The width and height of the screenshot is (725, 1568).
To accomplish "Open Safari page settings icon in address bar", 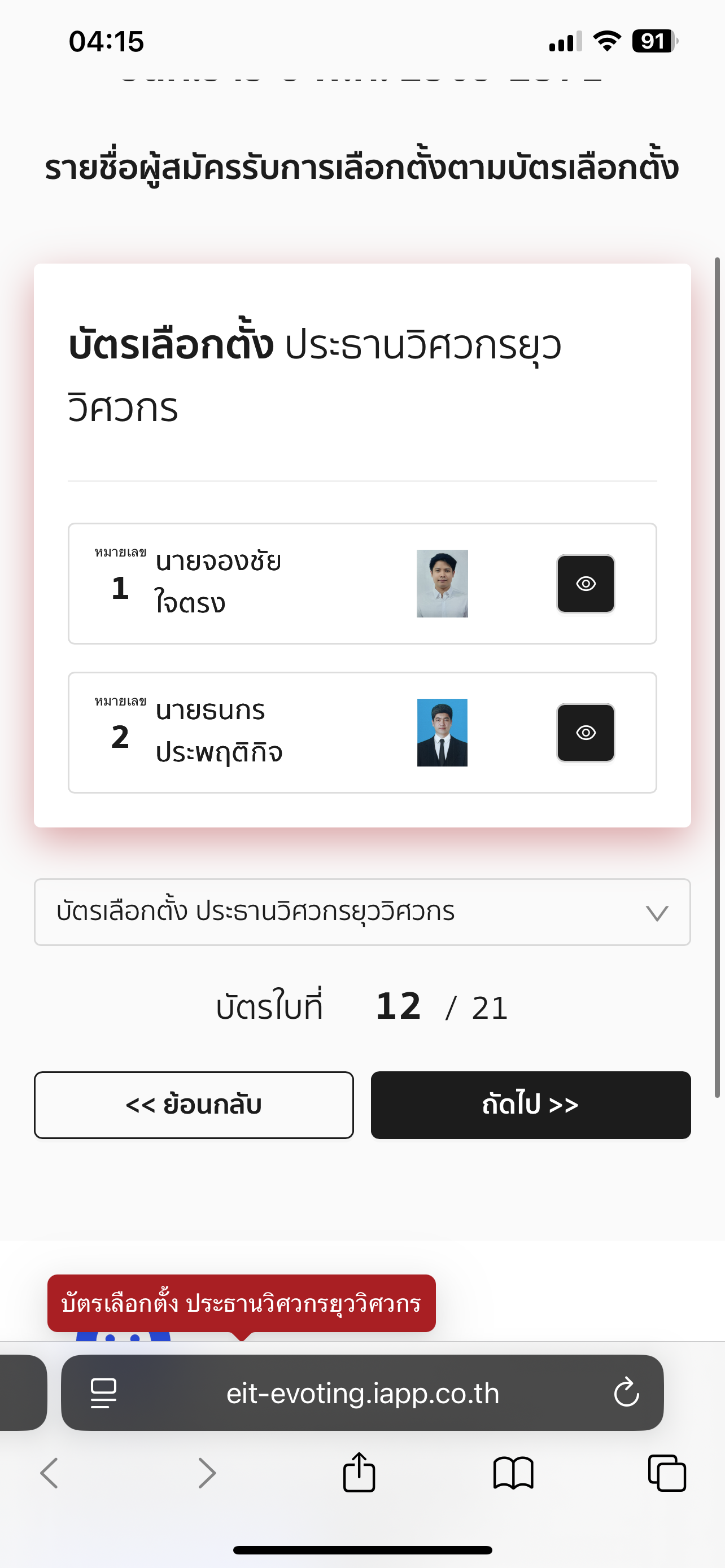I will click(103, 1393).
